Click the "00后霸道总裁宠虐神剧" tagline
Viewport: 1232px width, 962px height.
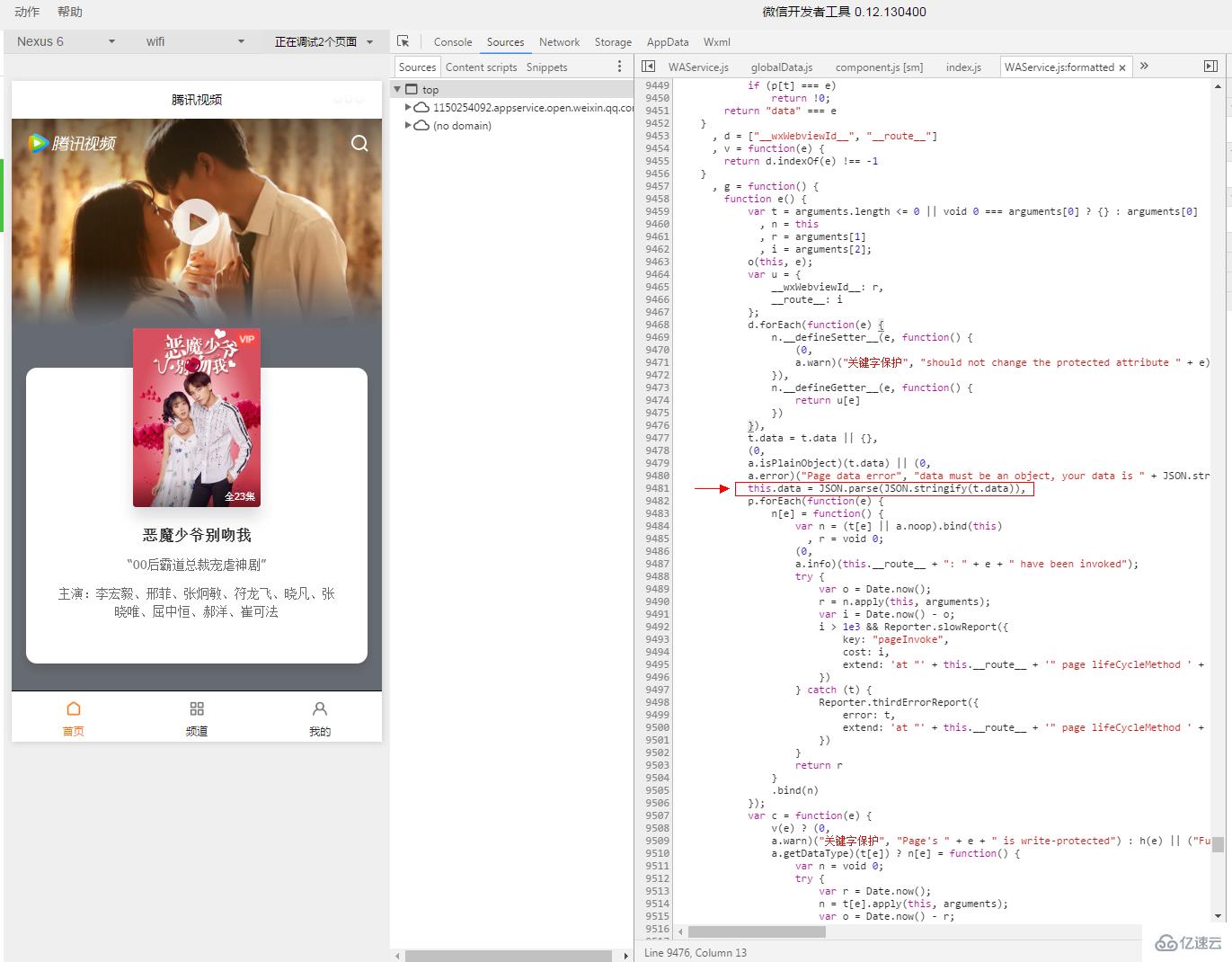[x=197, y=565]
